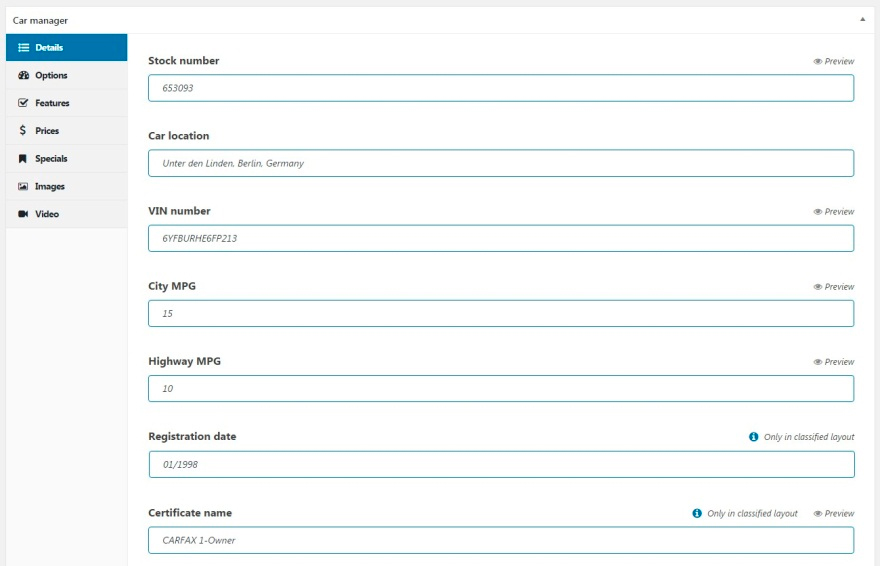
Task: Click into the Certificate name field
Action: click(x=501, y=540)
